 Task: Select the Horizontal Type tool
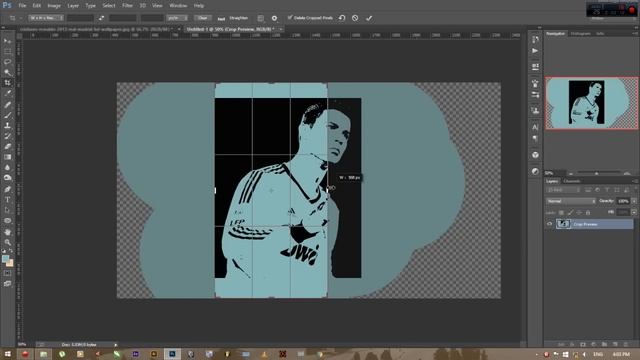pyautogui.click(x=7, y=200)
